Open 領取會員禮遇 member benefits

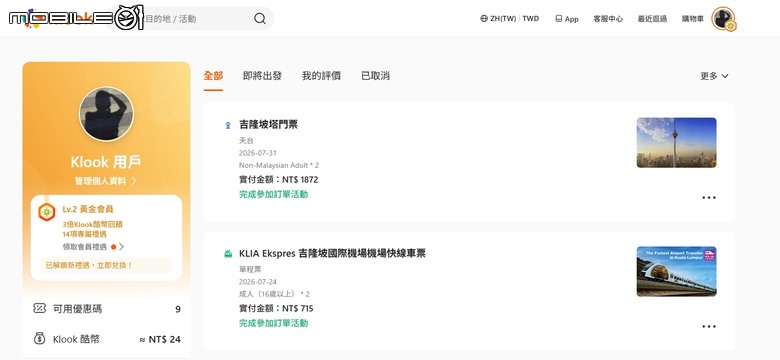tap(93, 247)
